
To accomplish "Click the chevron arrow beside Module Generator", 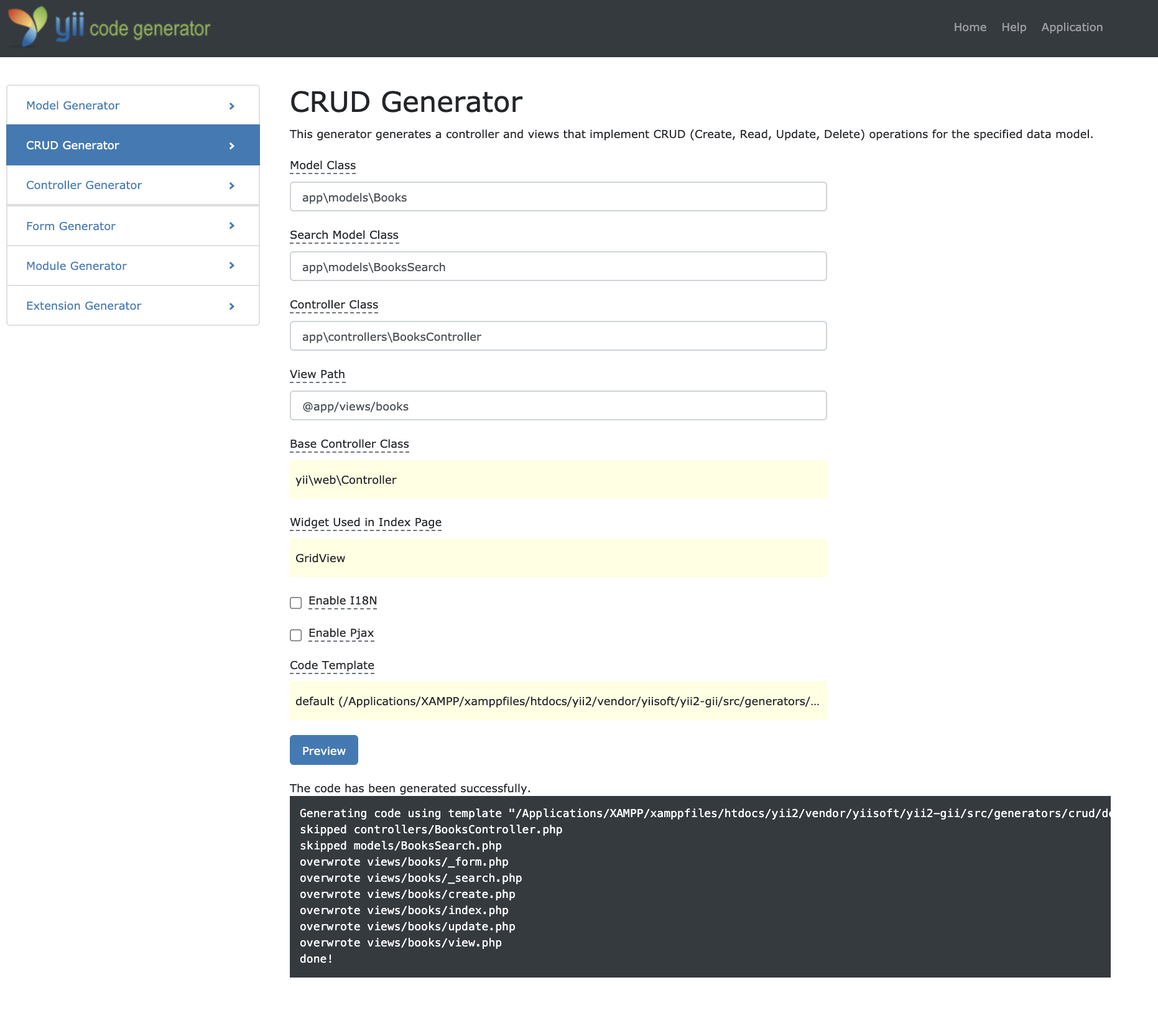I will click(x=232, y=266).
